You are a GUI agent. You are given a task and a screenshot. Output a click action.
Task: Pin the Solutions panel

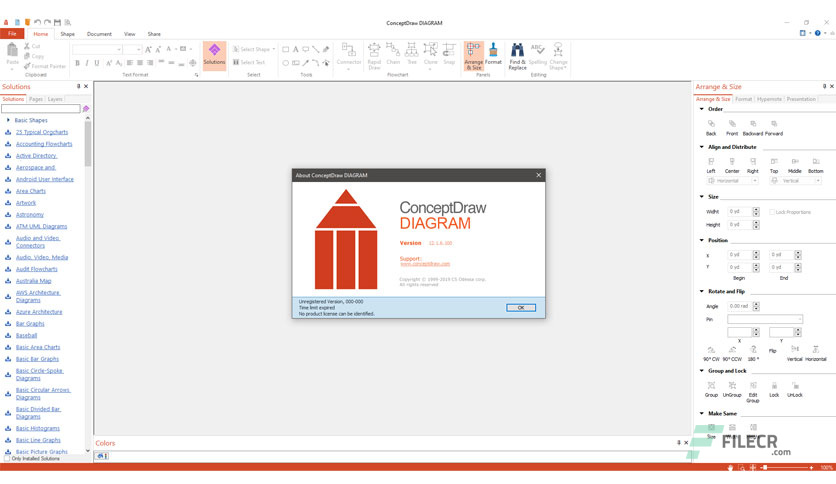pos(78,86)
